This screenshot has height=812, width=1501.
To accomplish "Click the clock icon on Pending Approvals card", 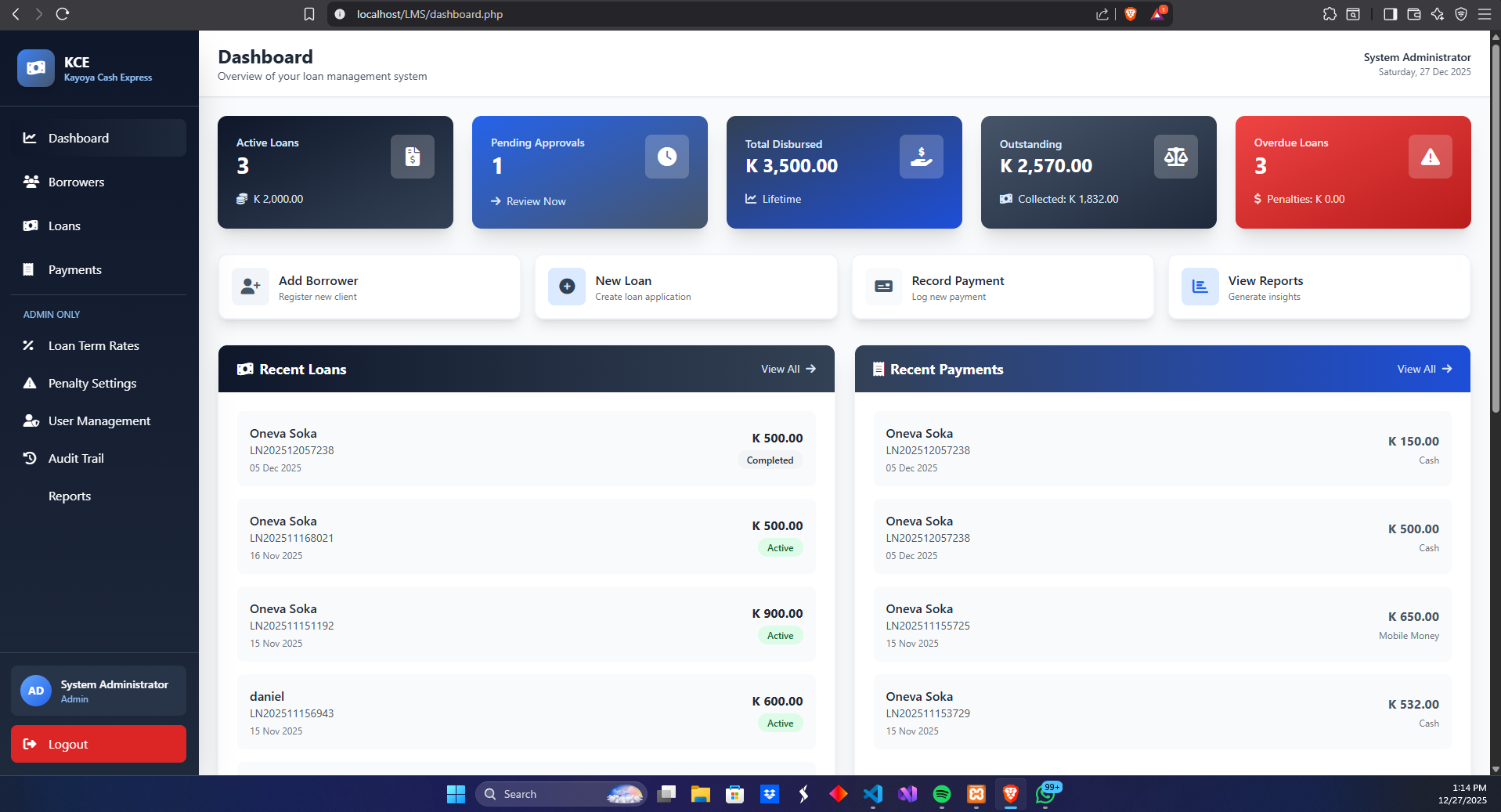I will pos(666,157).
